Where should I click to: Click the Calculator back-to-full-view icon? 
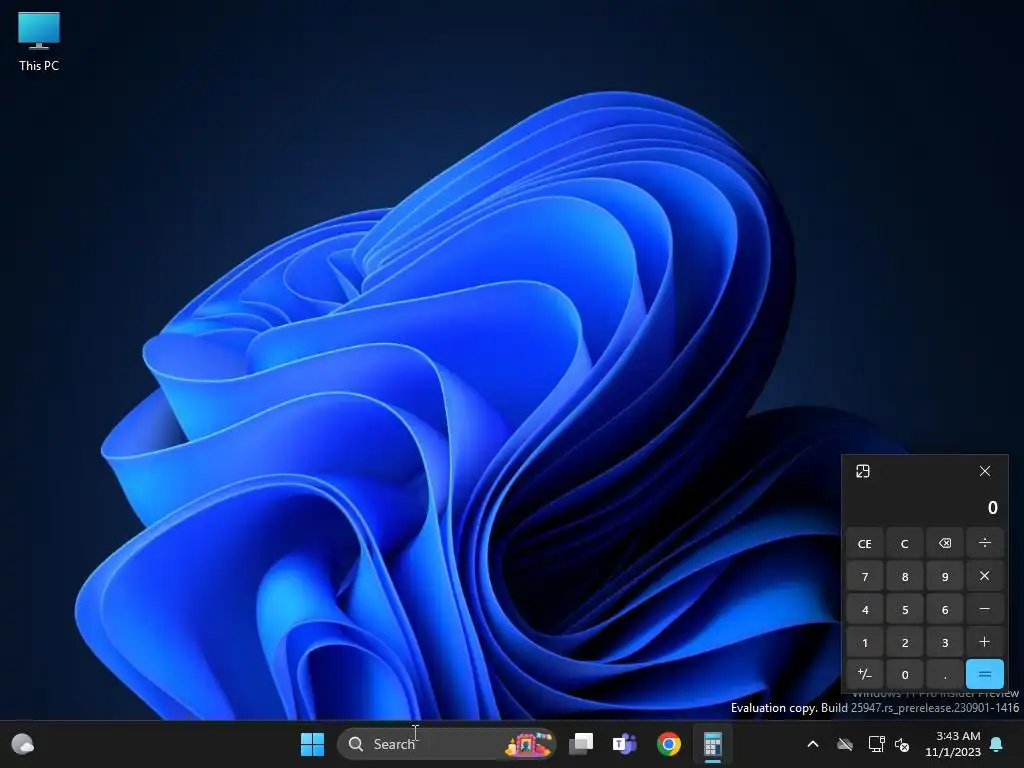(863, 472)
